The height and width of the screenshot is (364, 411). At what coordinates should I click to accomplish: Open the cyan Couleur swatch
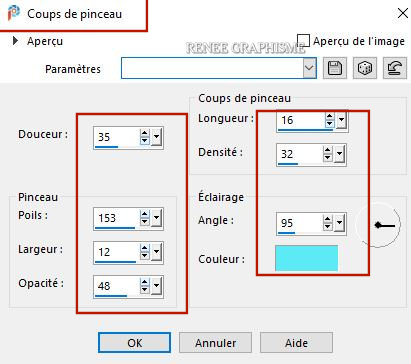click(x=306, y=258)
